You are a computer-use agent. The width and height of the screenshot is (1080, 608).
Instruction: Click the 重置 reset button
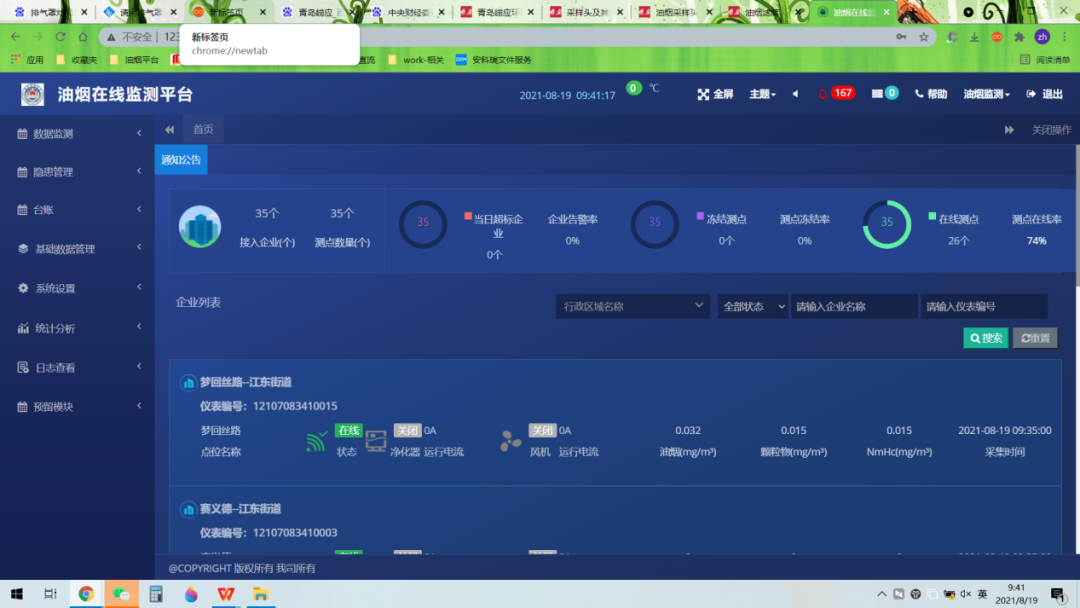tap(1035, 338)
